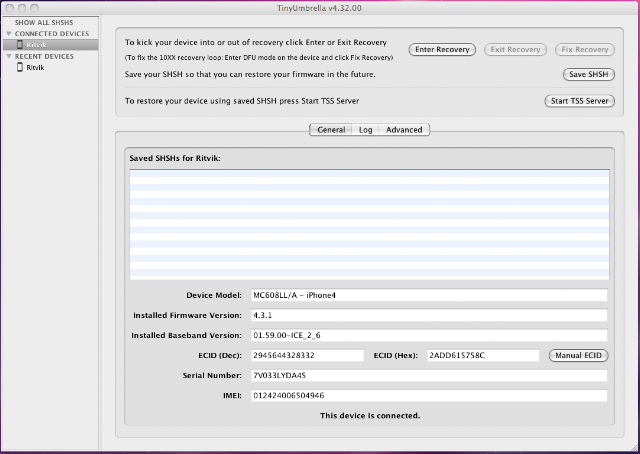
Task: Click the Device Model field
Action: 429,295
